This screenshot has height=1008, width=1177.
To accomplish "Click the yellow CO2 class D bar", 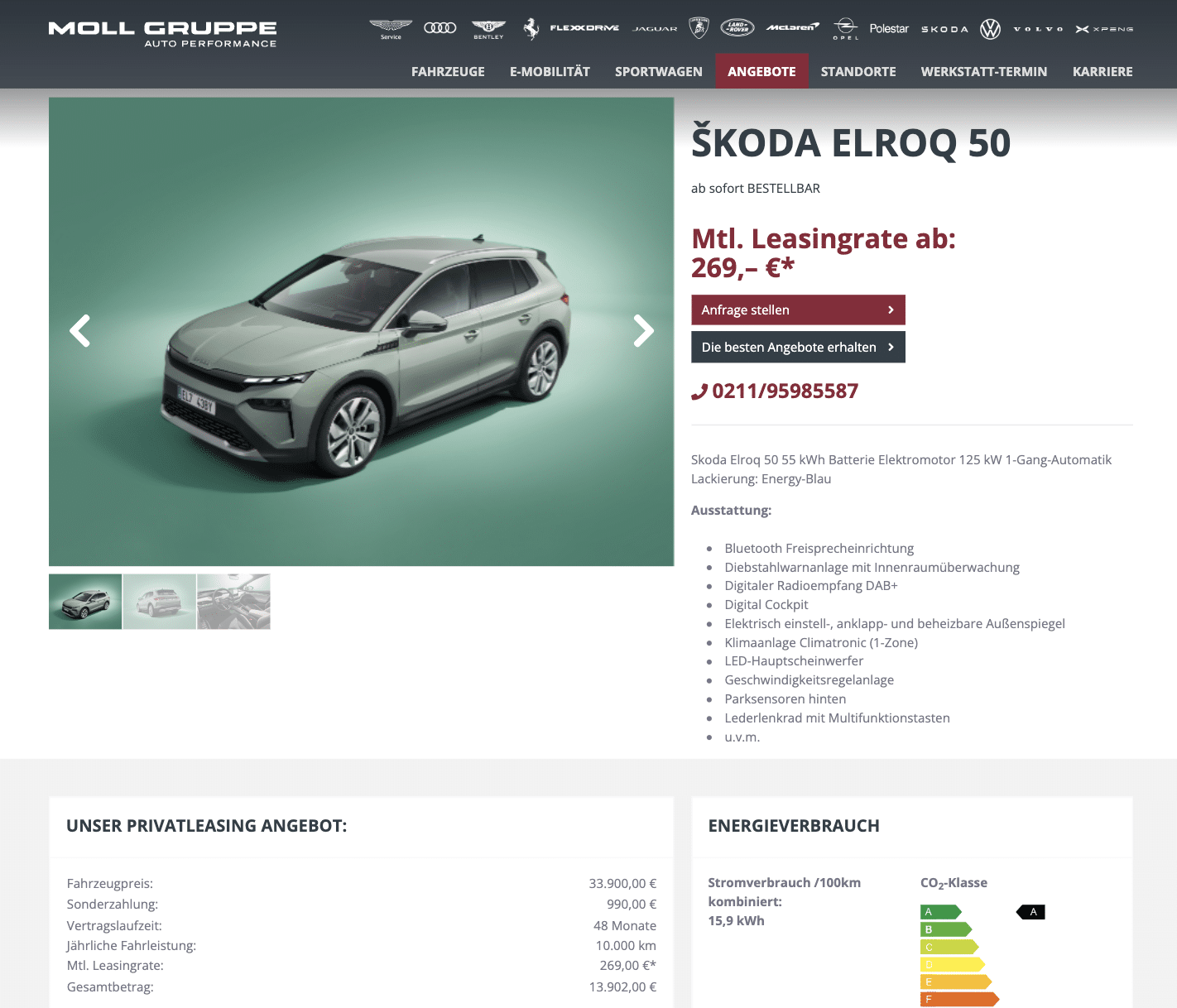I will click(953, 964).
